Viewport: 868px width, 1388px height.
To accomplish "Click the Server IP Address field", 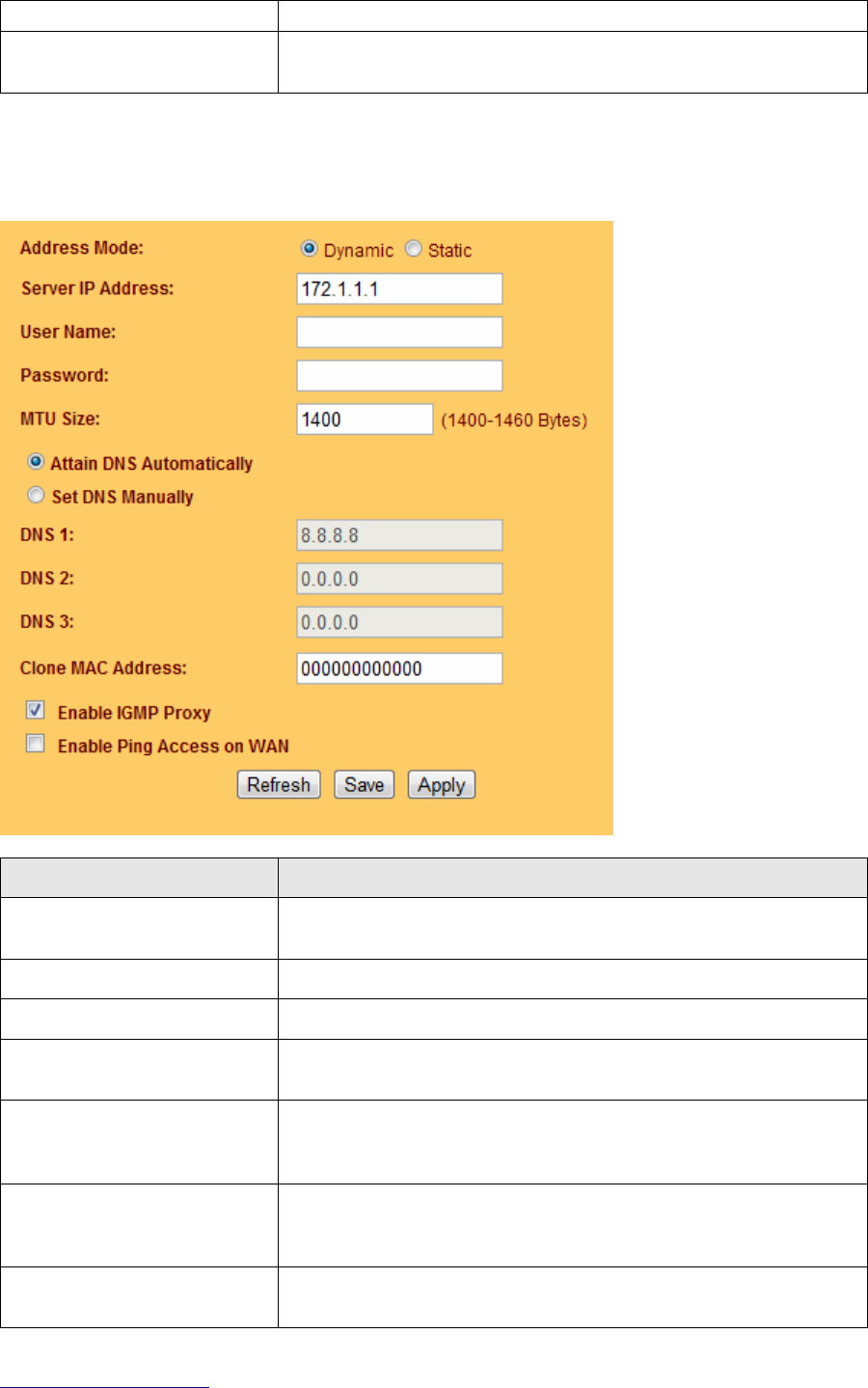I will pos(399,289).
